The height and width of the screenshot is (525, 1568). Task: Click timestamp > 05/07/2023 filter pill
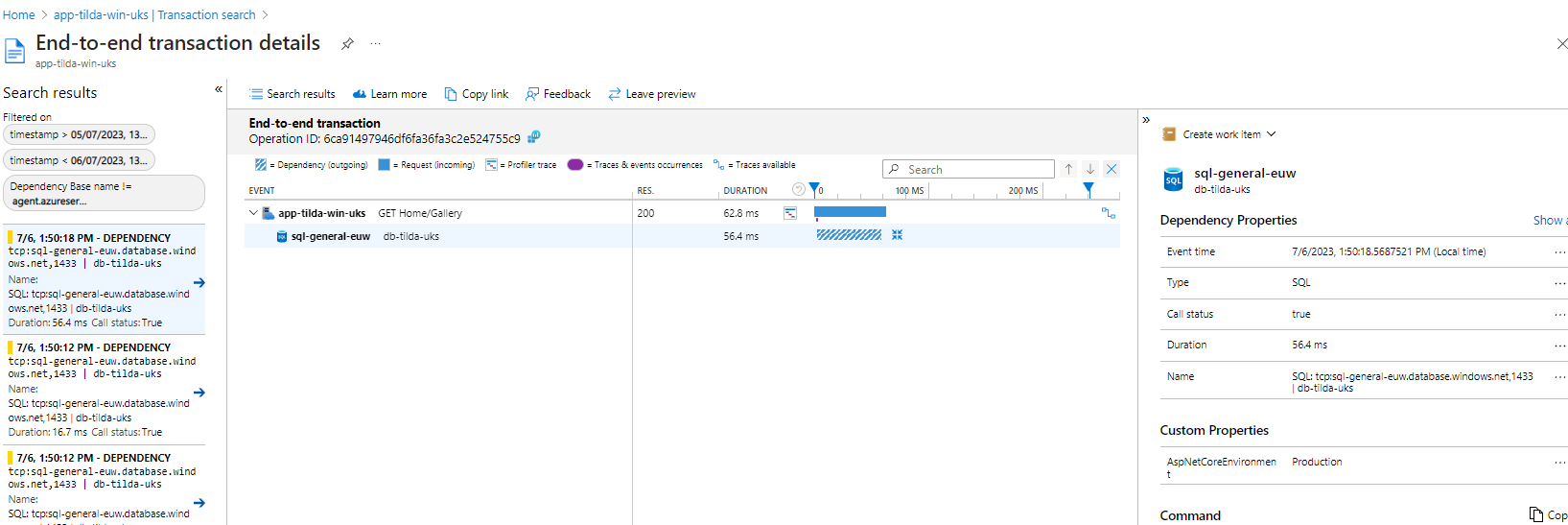(79, 134)
